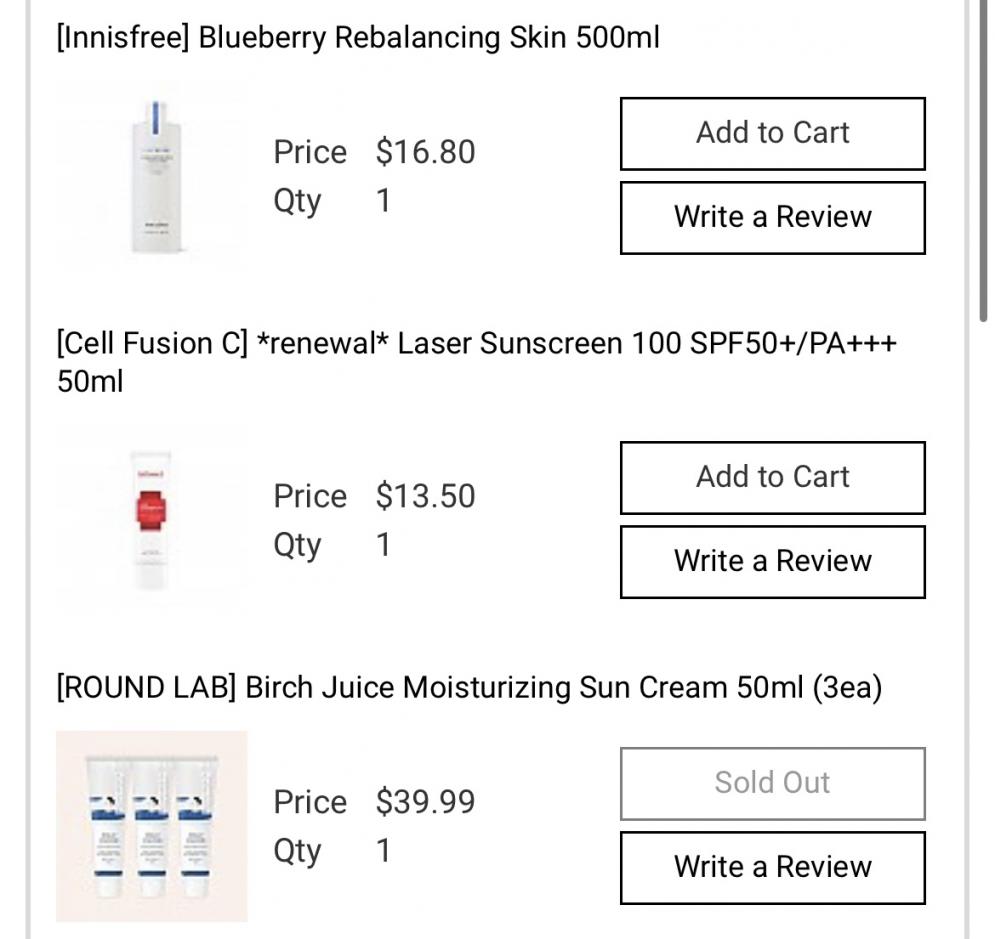The image size is (995, 939).
Task: Click quantity value of Innisfree Blueberry Skin
Action: 383,200
